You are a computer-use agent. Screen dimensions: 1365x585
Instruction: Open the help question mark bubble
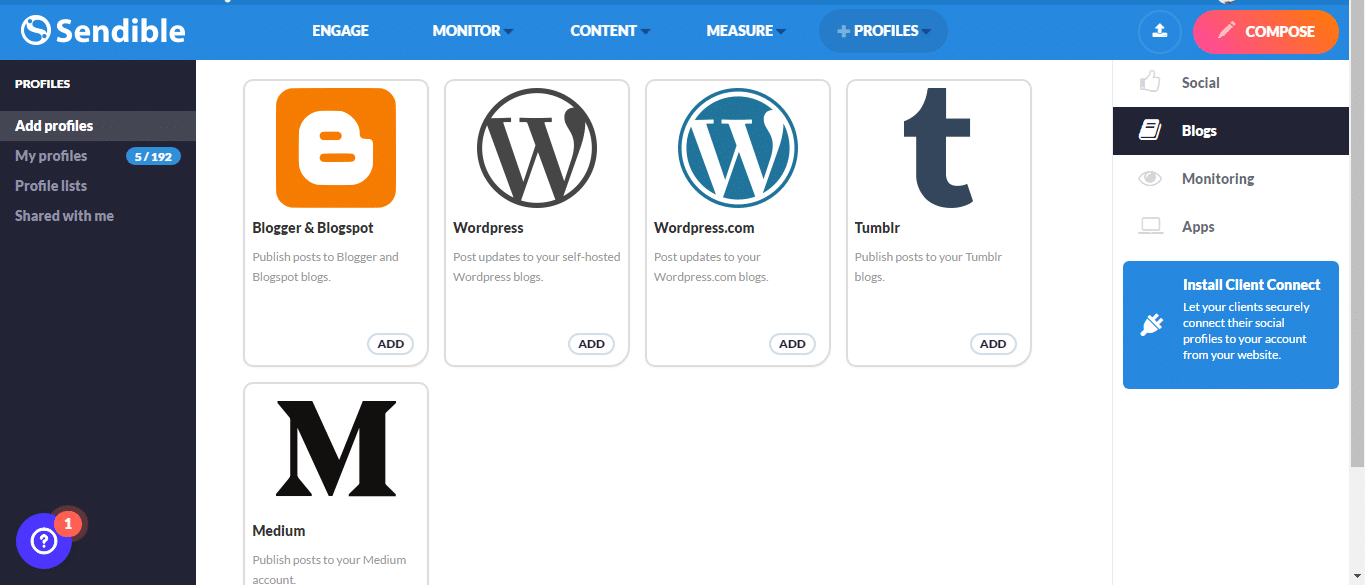(44, 541)
